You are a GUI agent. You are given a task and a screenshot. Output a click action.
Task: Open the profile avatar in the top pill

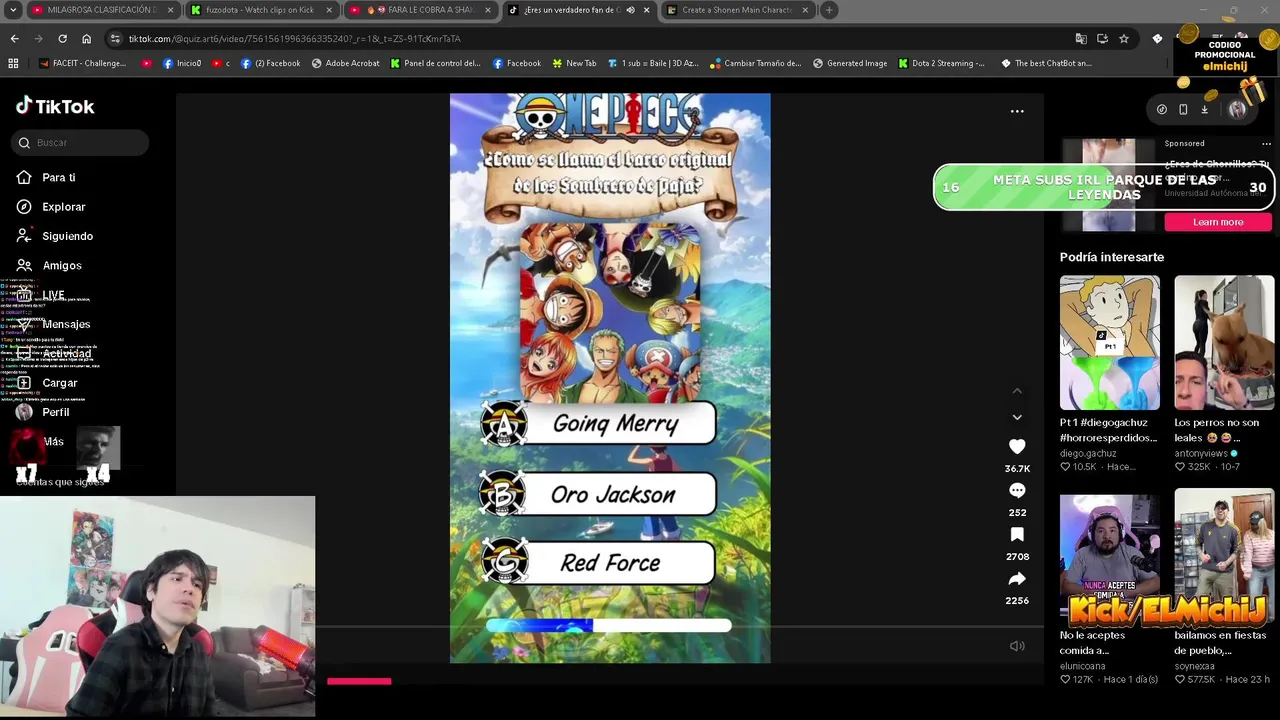[1237, 109]
